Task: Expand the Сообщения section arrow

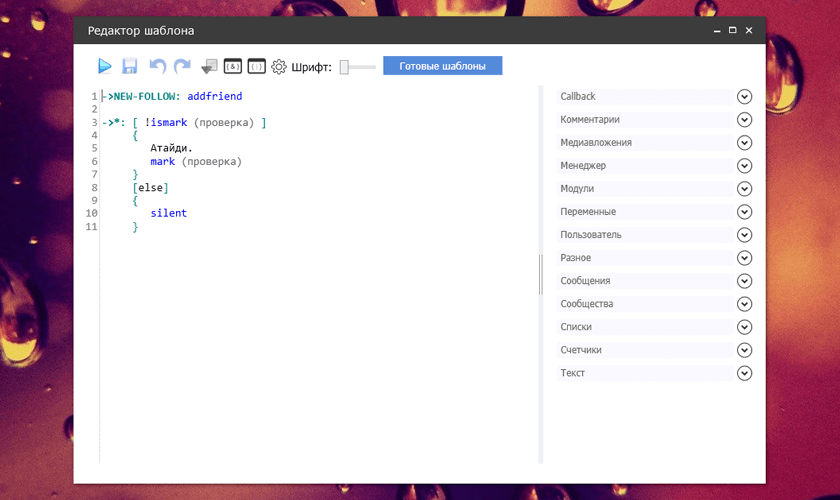Action: coord(744,281)
